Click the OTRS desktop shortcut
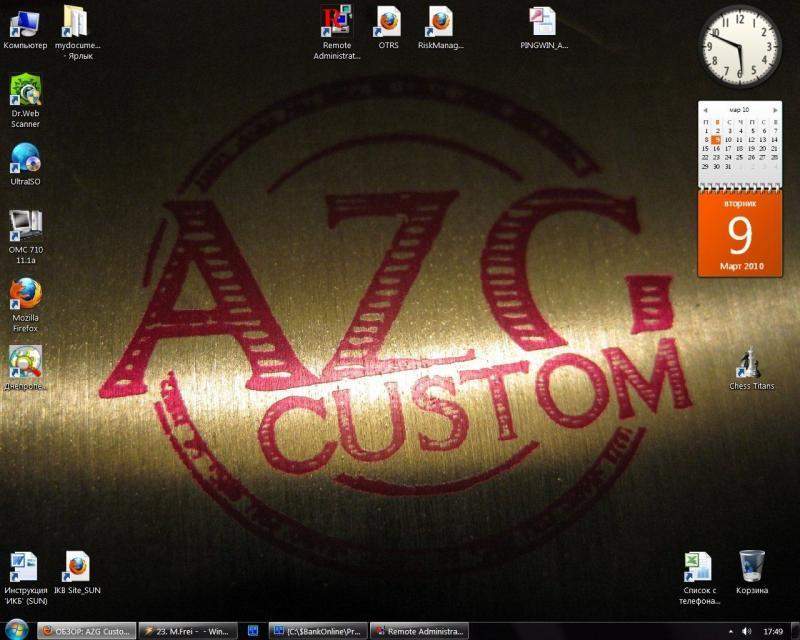The image size is (800, 640). tap(388, 28)
